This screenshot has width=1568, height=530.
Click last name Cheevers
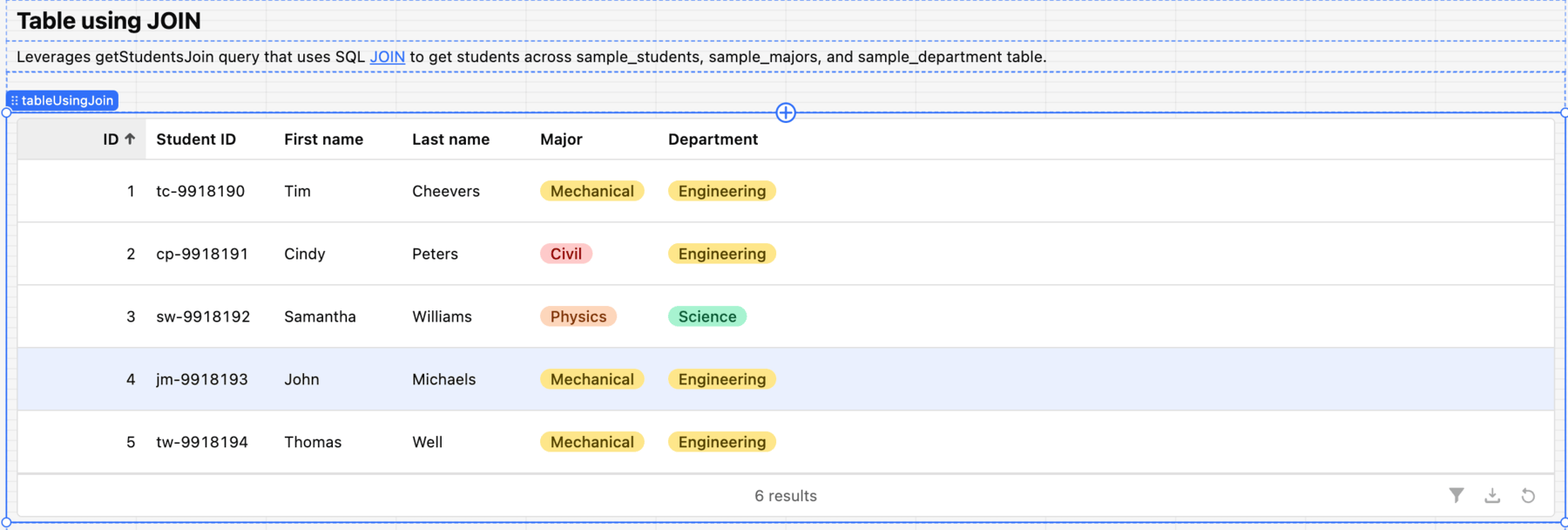tap(446, 191)
